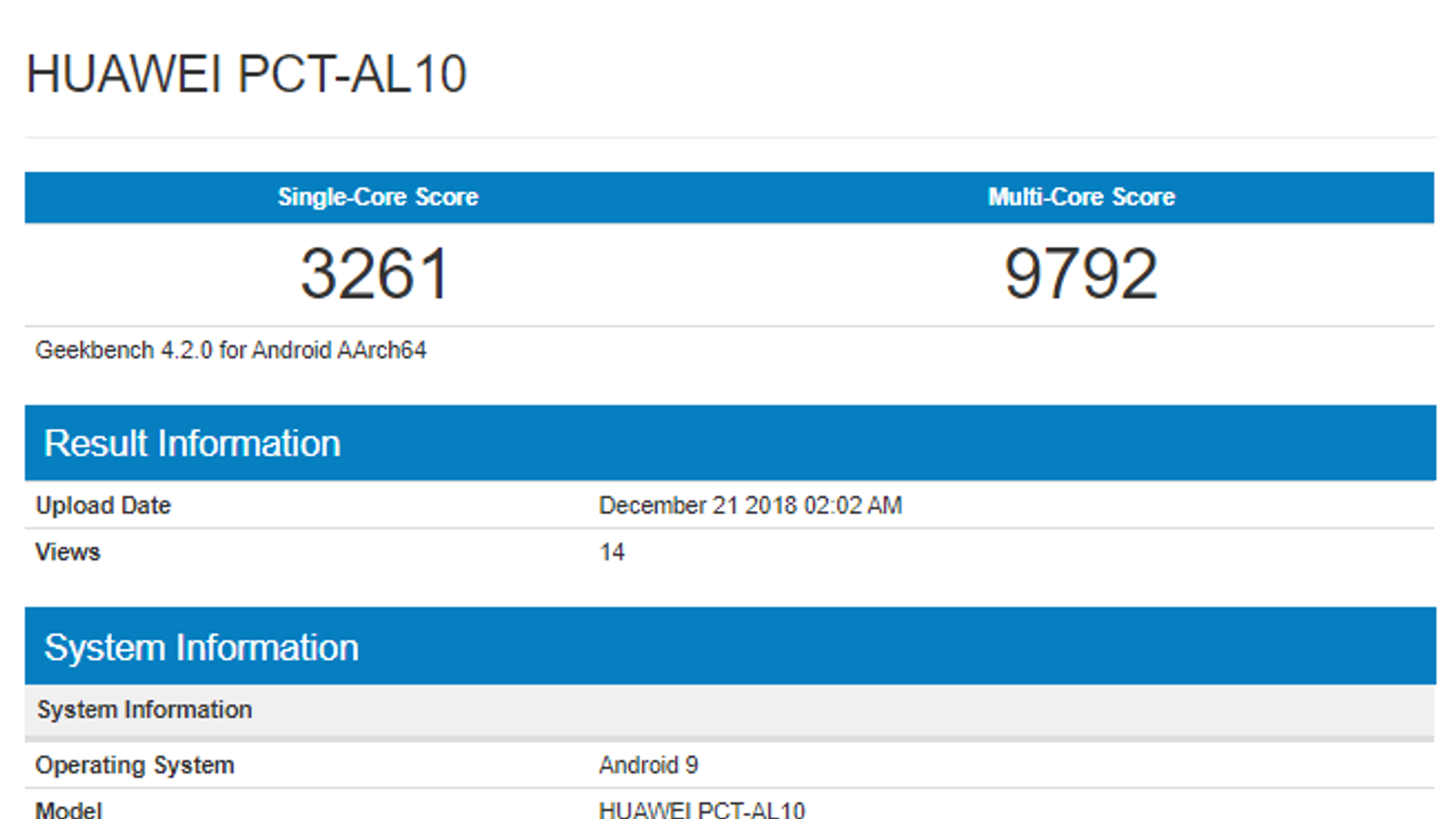
Task: Click the views count 14
Action: point(612,552)
